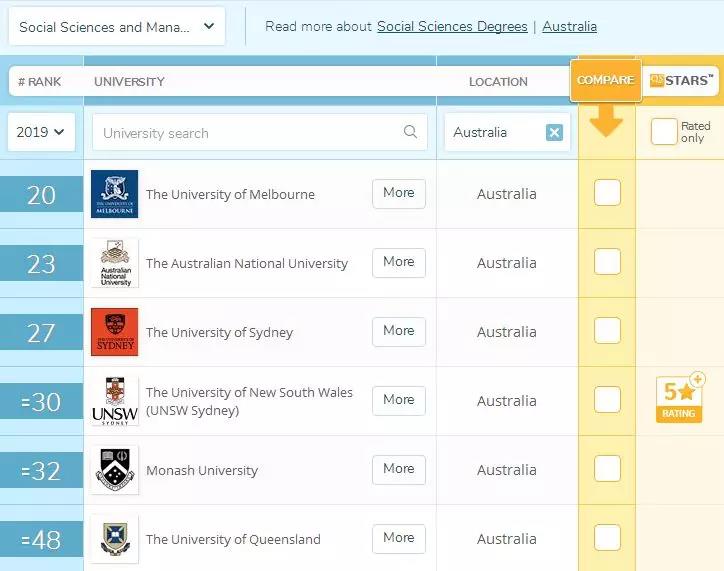724x571 pixels.
Task: Click rank 20 cell
Action: [x=42, y=194]
